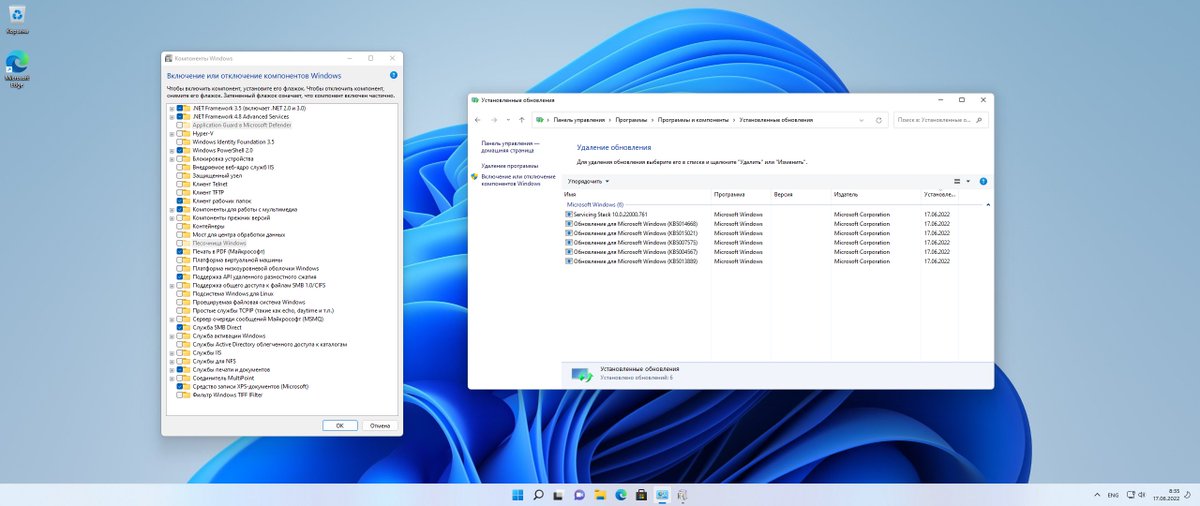Open File Explorer from the taskbar
The image size is (1200, 506).
click(x=600, y=494)
